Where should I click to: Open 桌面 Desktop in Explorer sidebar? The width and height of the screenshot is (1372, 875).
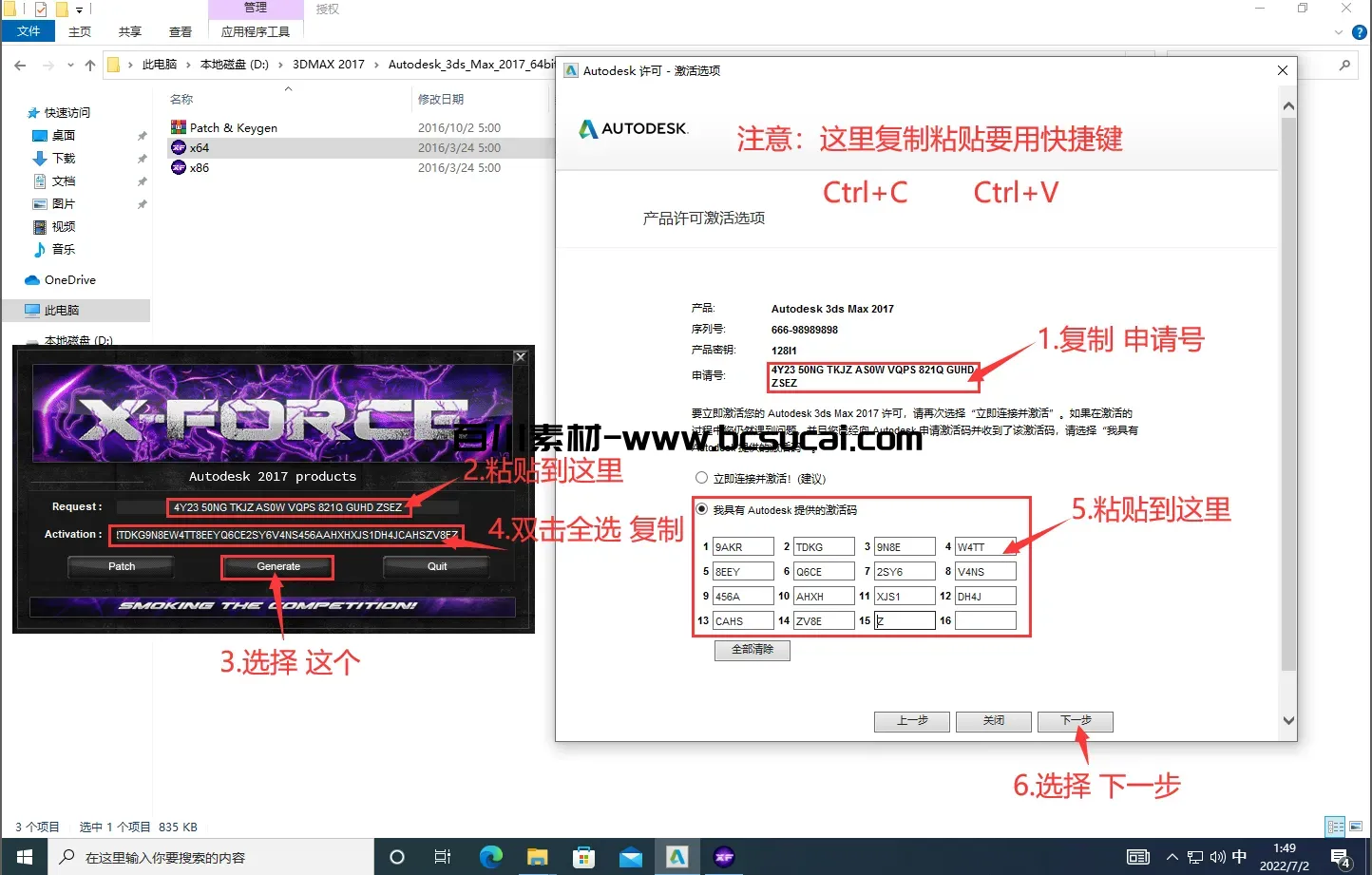[x=63, y=135]
